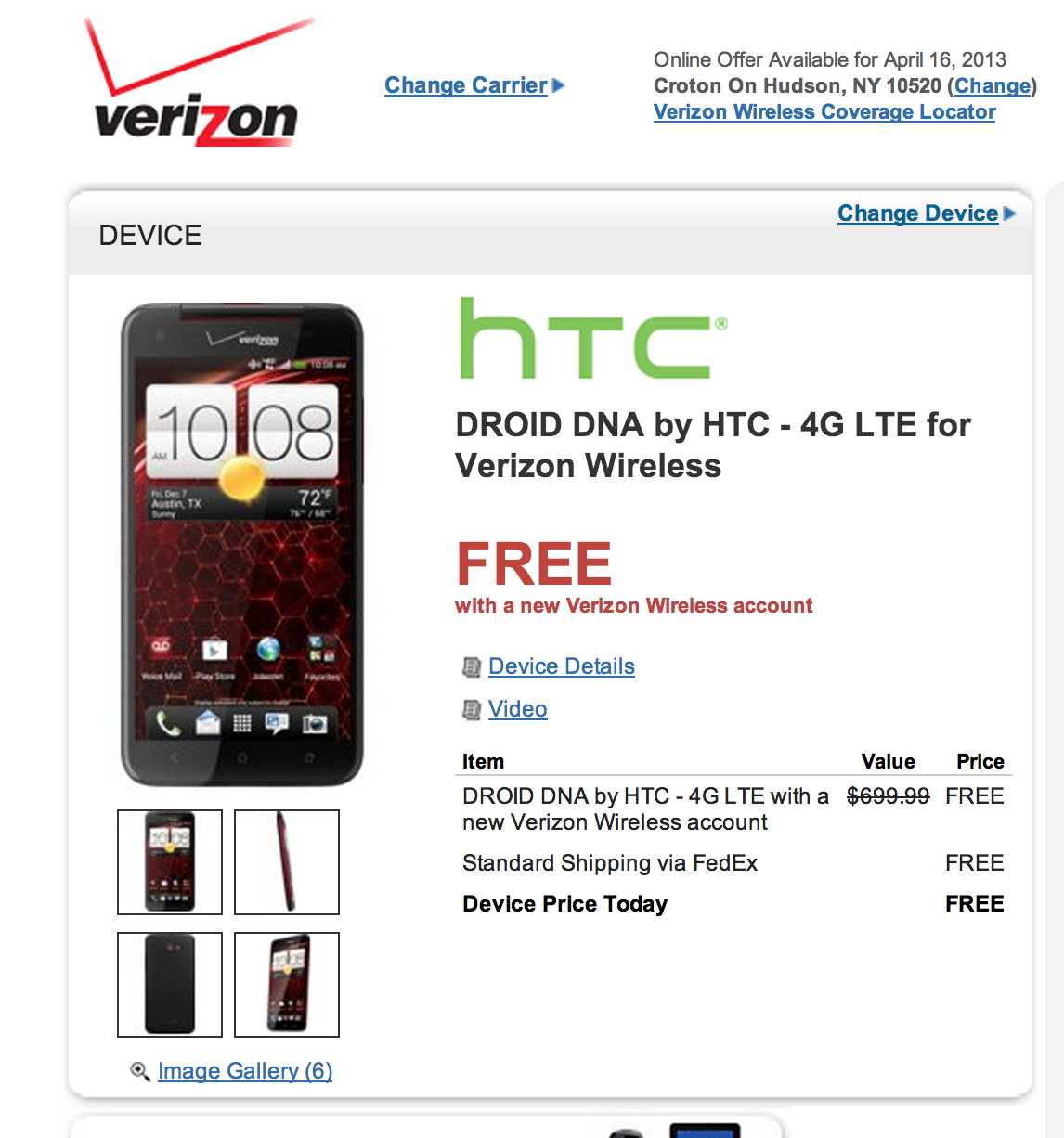Click the blue arrow after Change Carrier
1064x1138 pixels.
coord(559,85)
